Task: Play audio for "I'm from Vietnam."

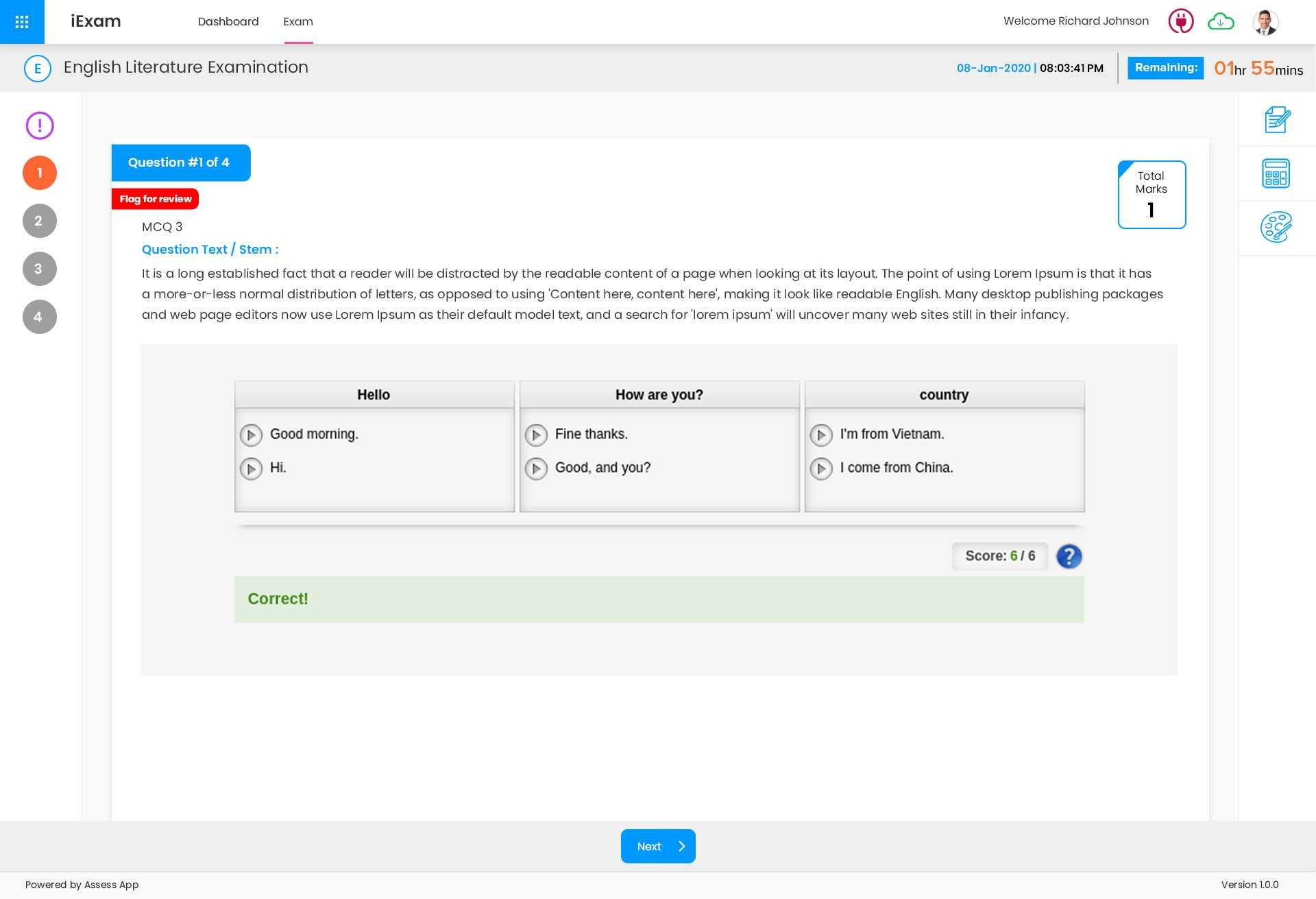Action: pos(821,435)
